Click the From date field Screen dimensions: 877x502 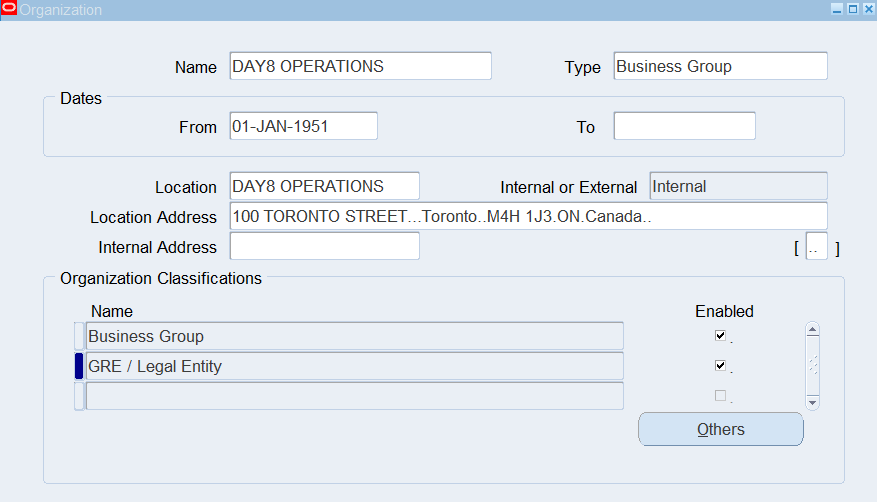click(304, 126)
